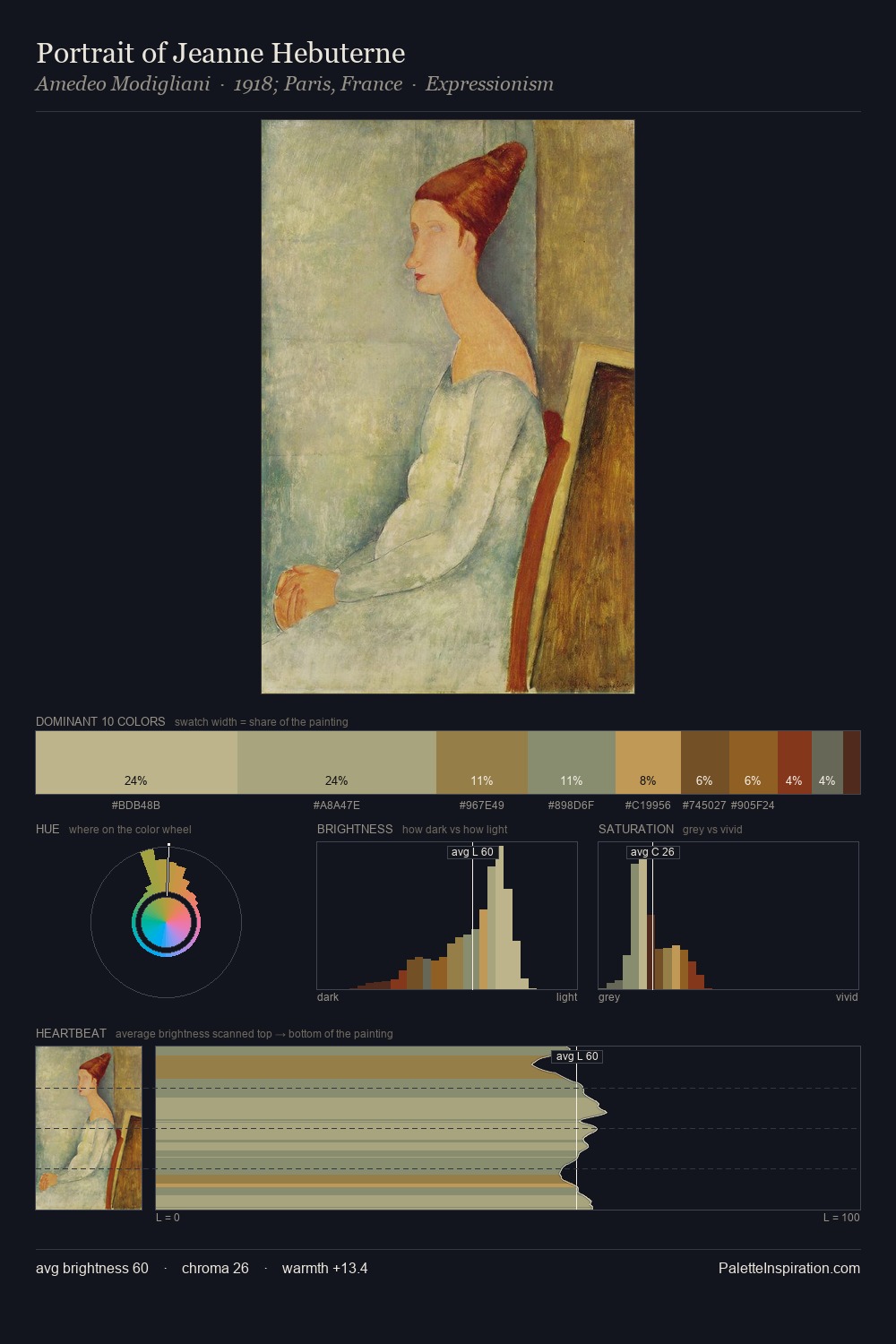Click the 'vivid' axis label

click(x=847, y=997)
